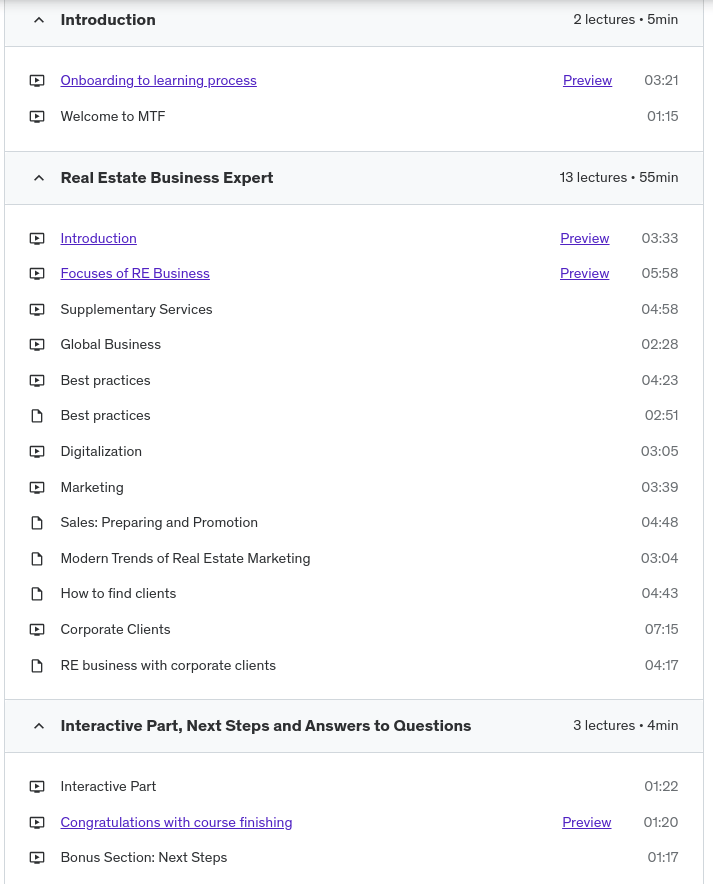
Task: Click video icon next to Digitalization
Action: click(37, 452)
